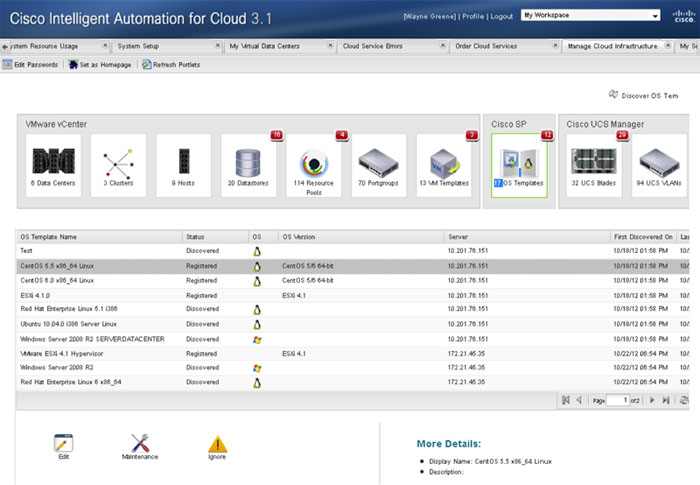The height and width of the screenshot is (485, 700).
Task: Select the CentOS 6.0 x86_64 Linux row
Action: point(353,281)
